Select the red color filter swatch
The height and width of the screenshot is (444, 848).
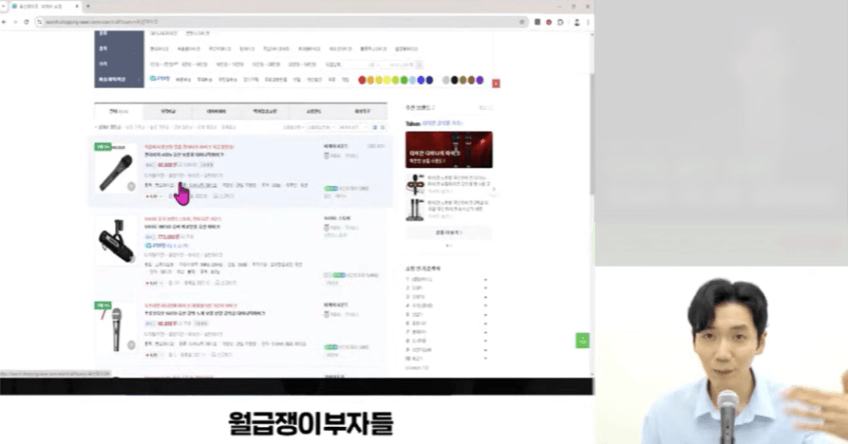(362, 80)
